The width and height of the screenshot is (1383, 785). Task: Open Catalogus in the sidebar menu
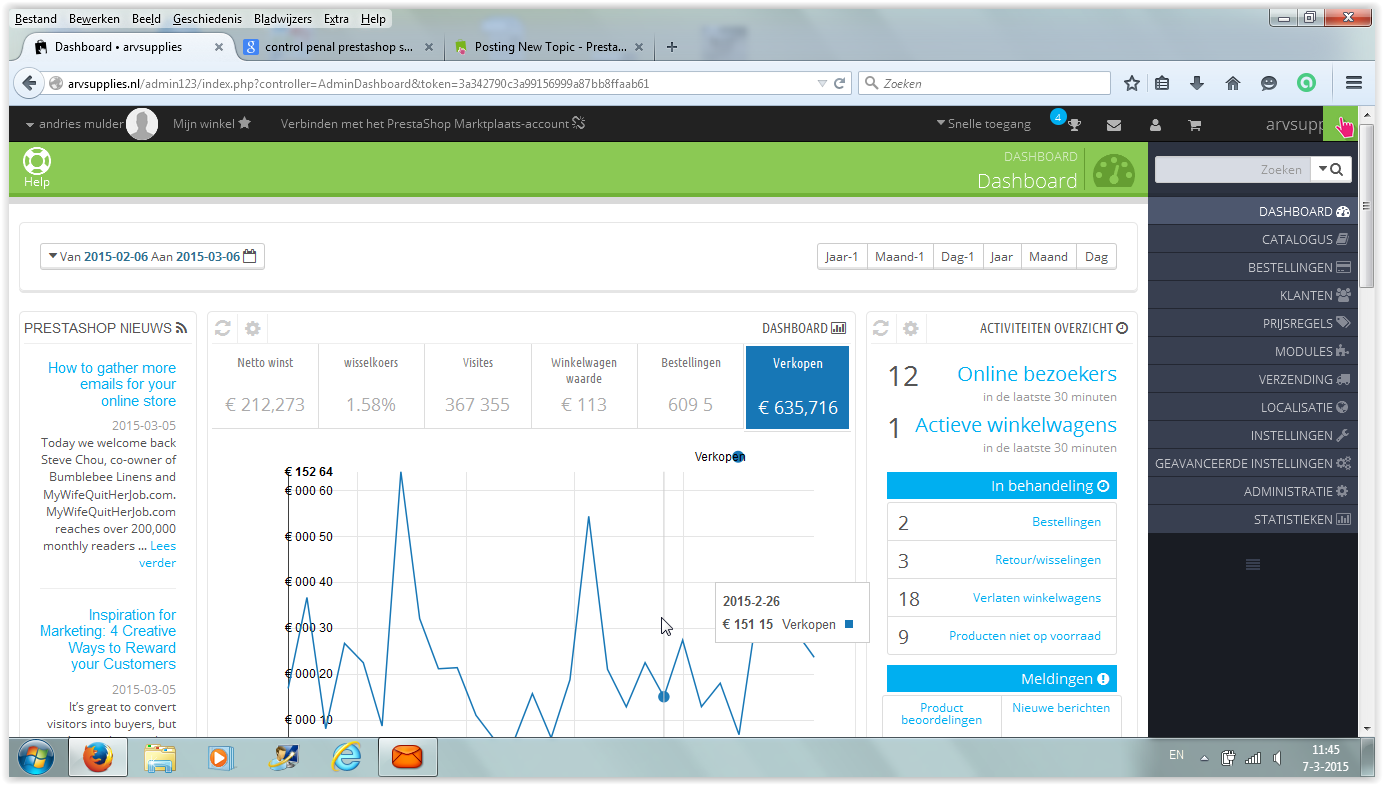pos(1253,240)
